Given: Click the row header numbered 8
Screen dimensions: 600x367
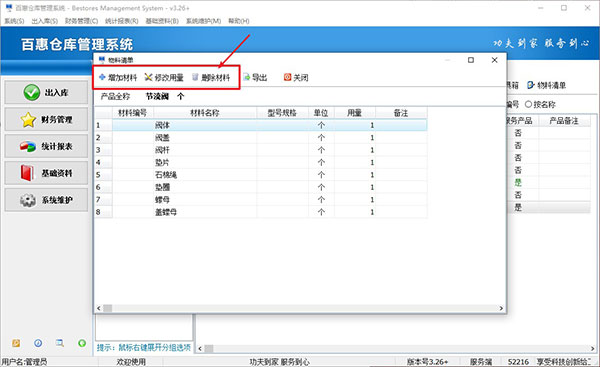Looking at the screenshot, I should tap(103, 212).
